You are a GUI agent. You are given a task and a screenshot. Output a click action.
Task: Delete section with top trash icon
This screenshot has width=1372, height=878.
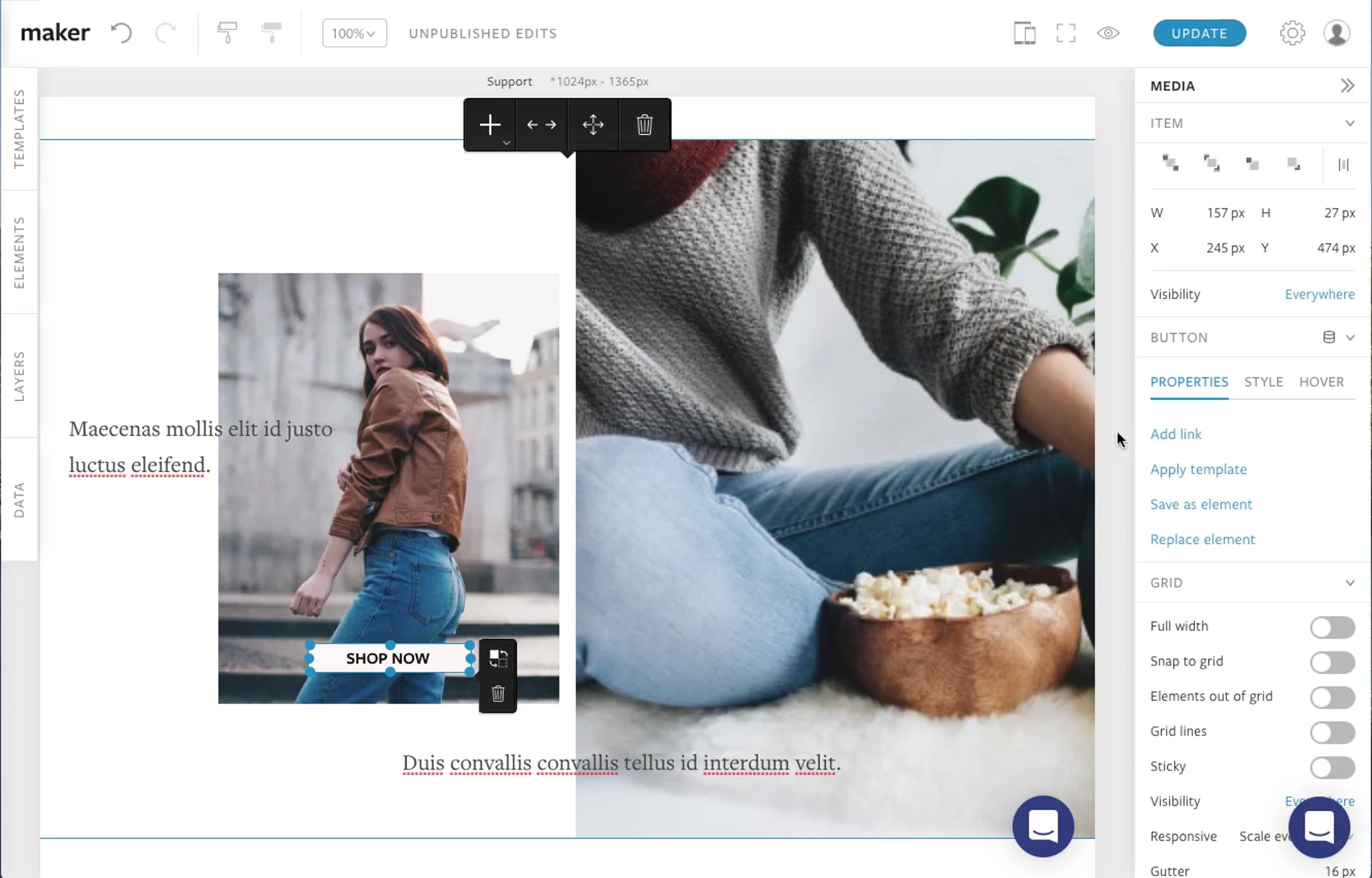point(644,125)
